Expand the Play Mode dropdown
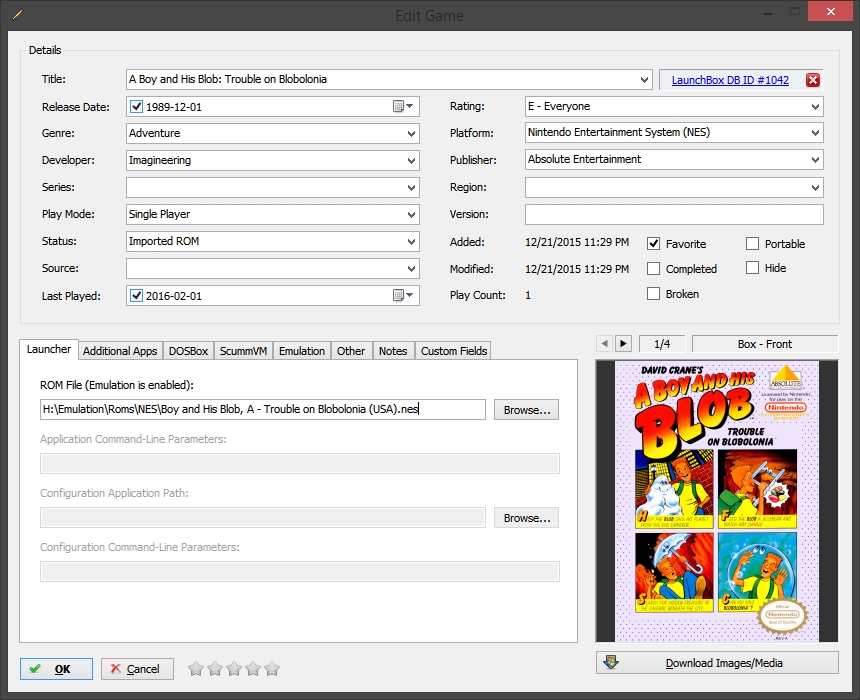This screenshot has height=700, width=860. [x=411, y=214]
